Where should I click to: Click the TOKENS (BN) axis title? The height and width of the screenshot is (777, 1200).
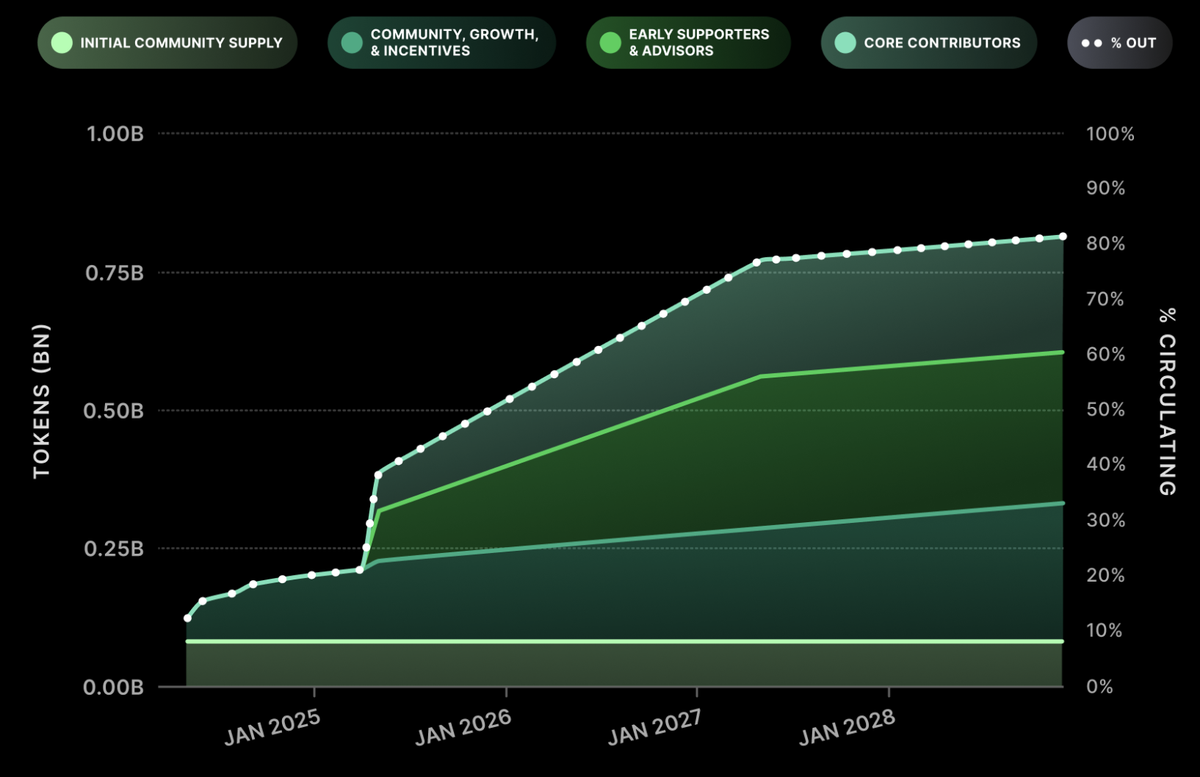point(41,401)
